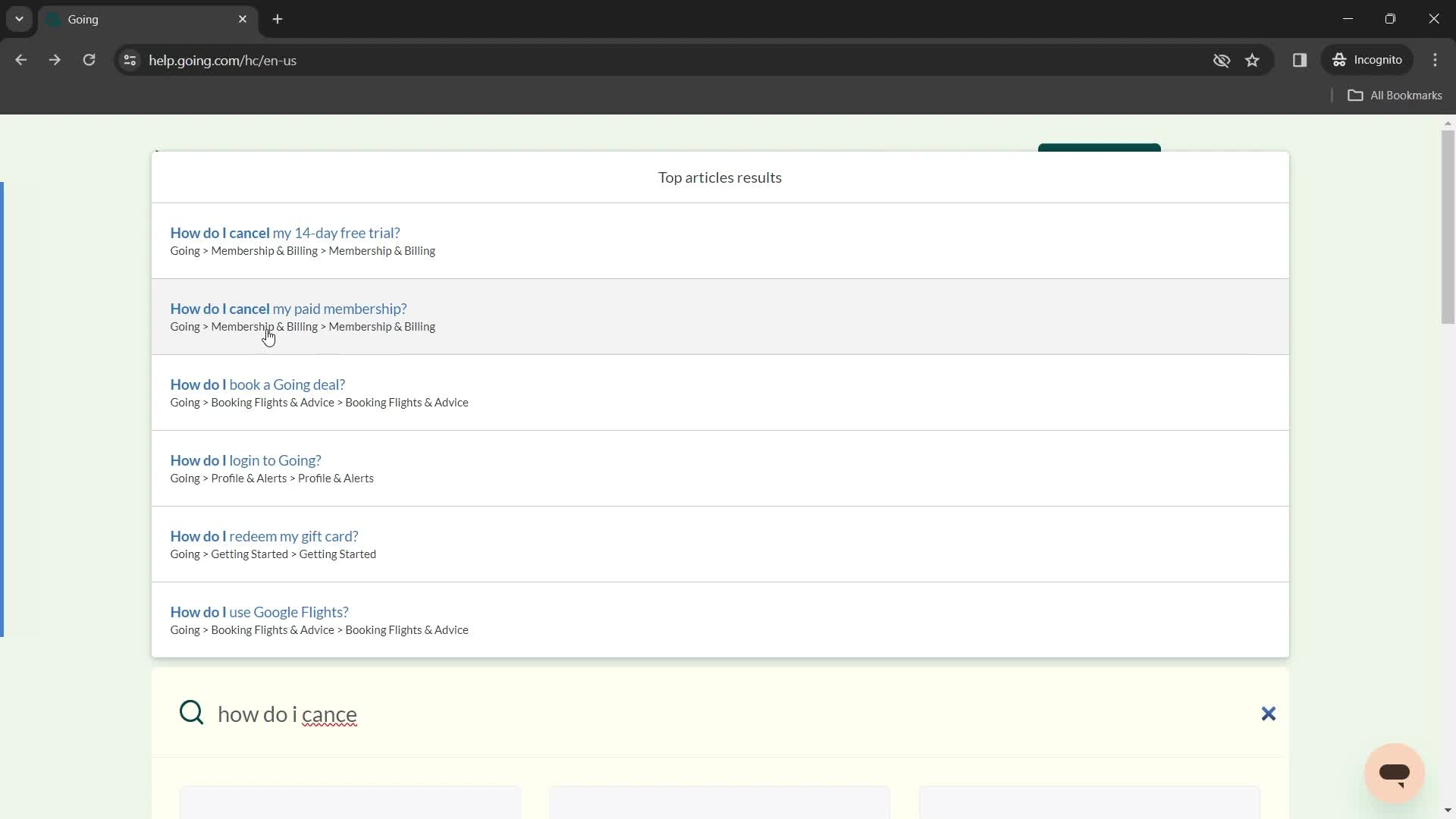Click 'Top articles results' heading text

point(720,177)
